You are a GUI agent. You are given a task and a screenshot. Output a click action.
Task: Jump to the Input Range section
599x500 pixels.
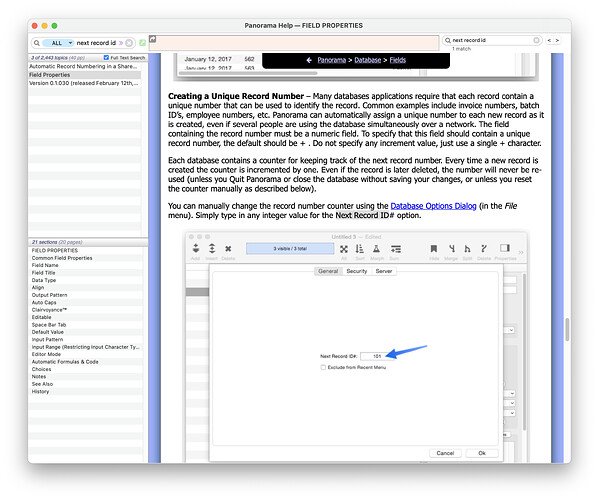tap(86, 347)
